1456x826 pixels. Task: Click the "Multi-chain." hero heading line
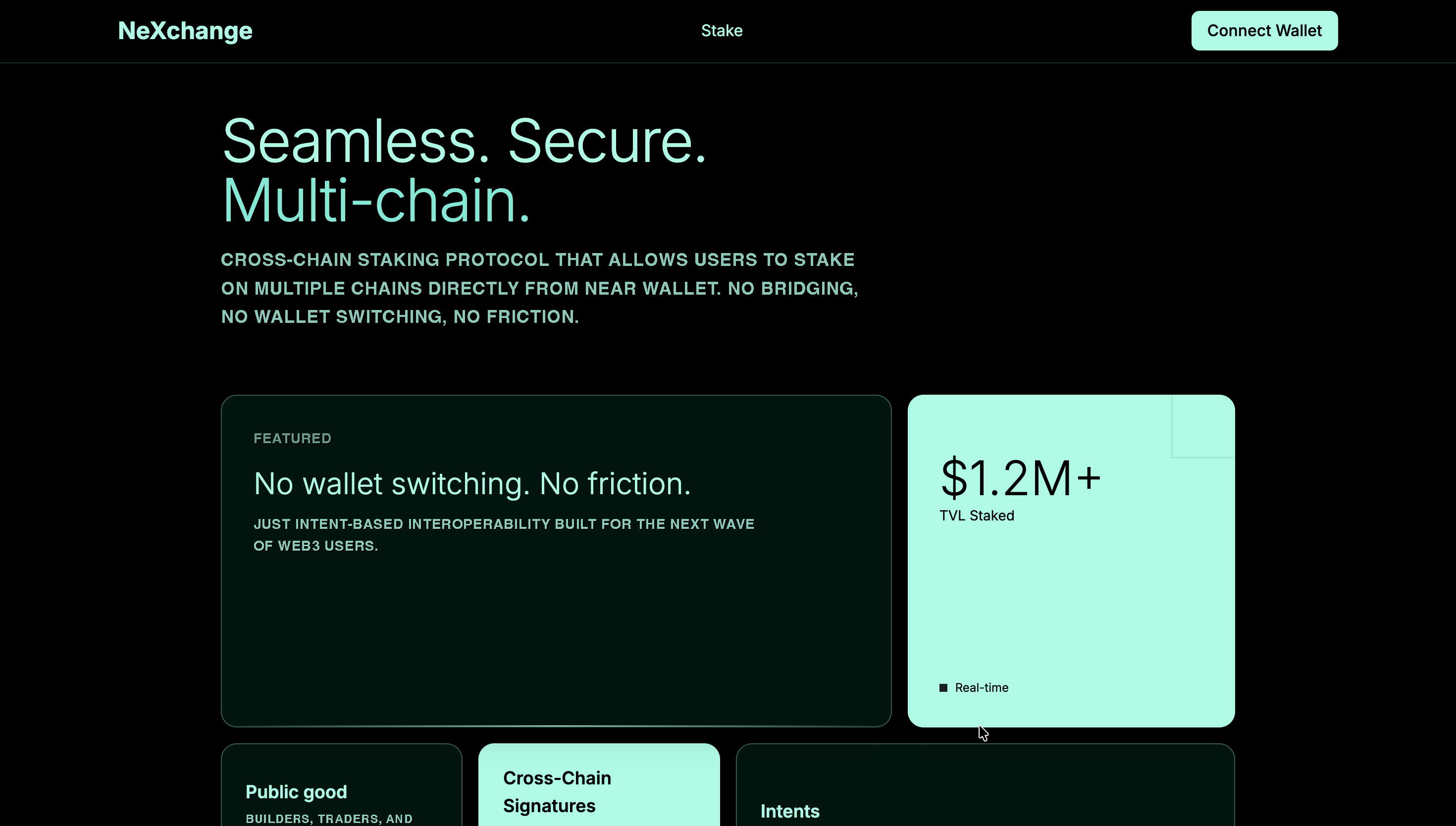click(376, 201)
